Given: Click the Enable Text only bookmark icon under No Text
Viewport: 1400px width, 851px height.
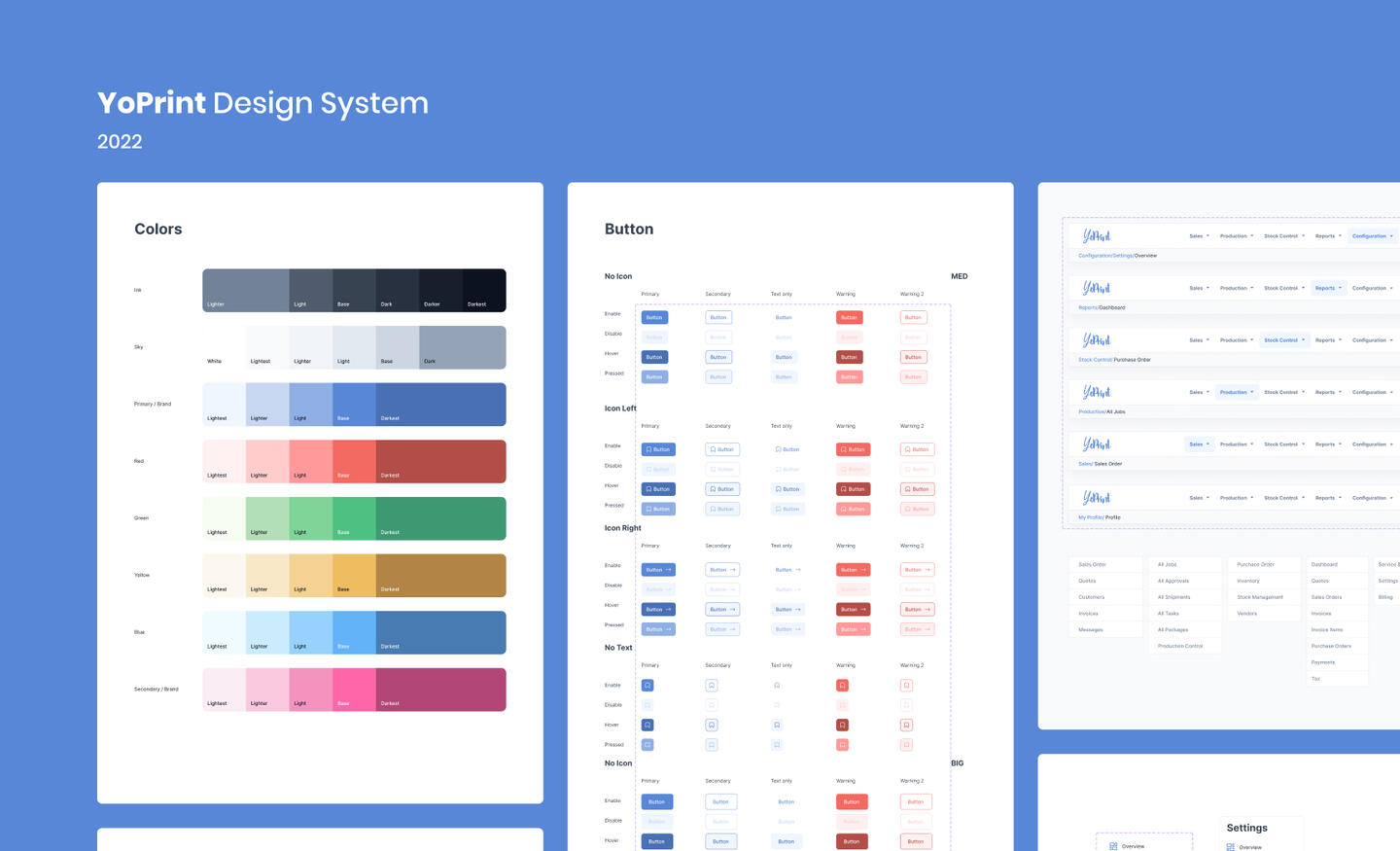Looking at the screenshot, I should click(x=777, y=686).
